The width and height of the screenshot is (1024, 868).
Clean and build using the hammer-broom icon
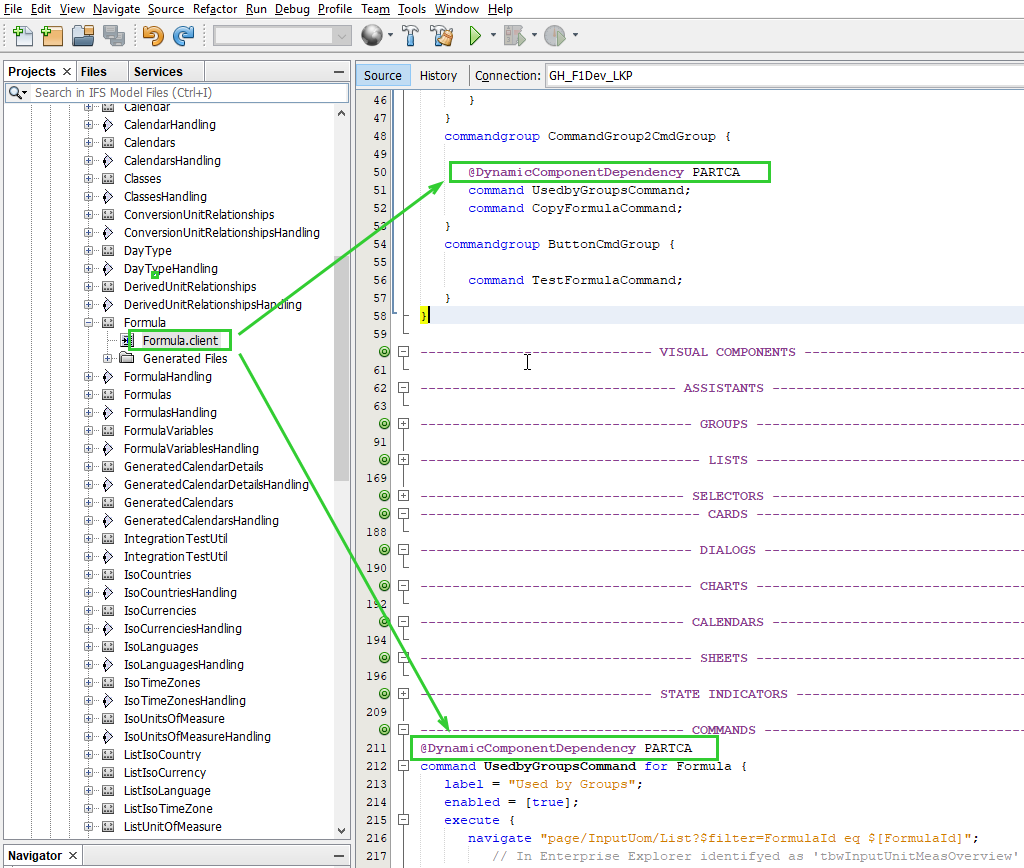pos(441,35)
